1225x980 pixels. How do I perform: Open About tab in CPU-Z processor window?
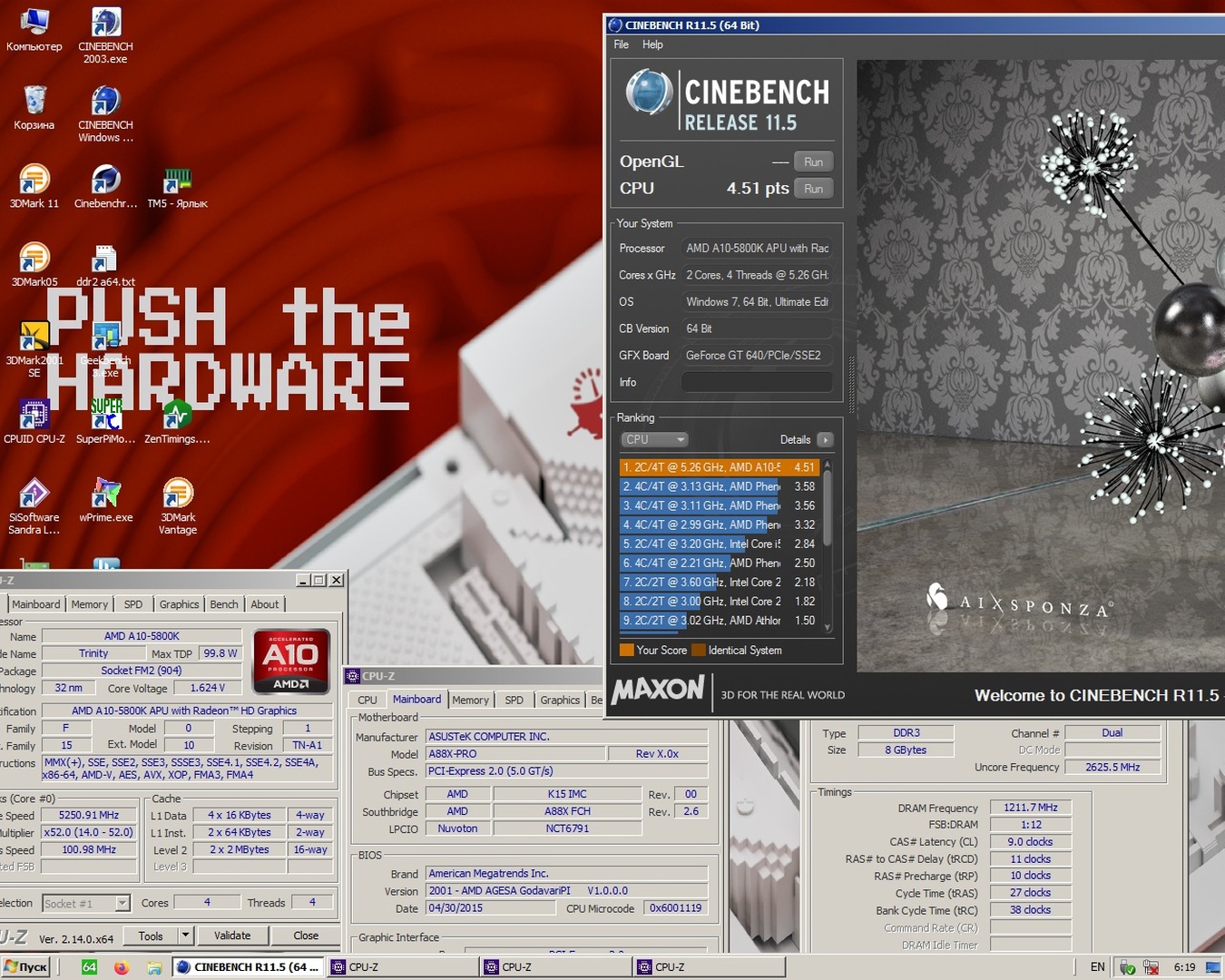[265, 604]
